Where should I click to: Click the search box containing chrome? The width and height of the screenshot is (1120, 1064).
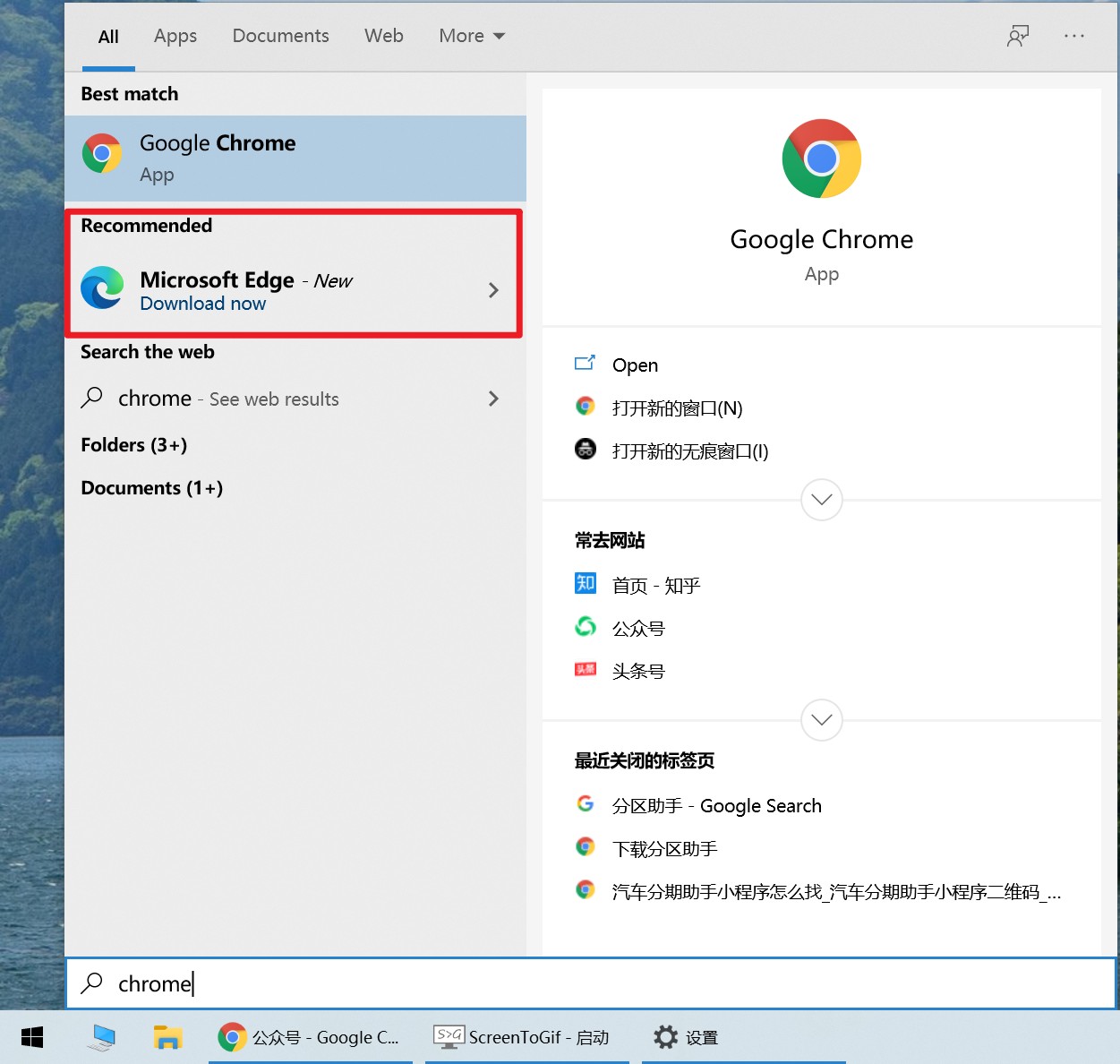pos(591,983)
